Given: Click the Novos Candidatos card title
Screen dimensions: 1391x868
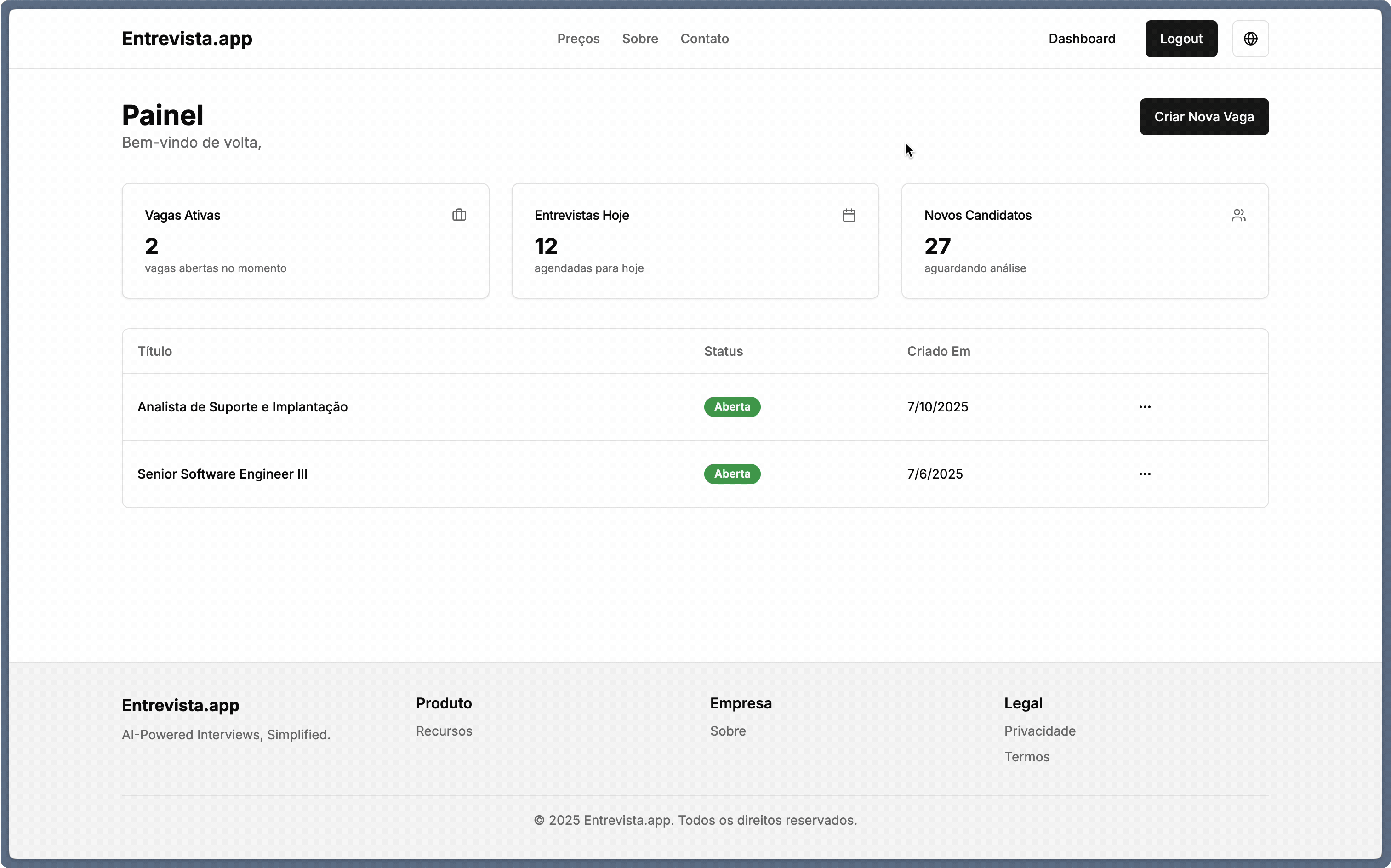Looking at the screenshot, I should [978, 215].
